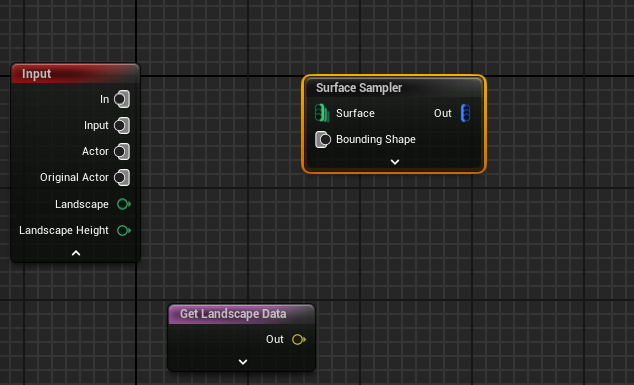Click the "Surface" pin label
Screen dimensions: 634x385
(x=355, y=113)
